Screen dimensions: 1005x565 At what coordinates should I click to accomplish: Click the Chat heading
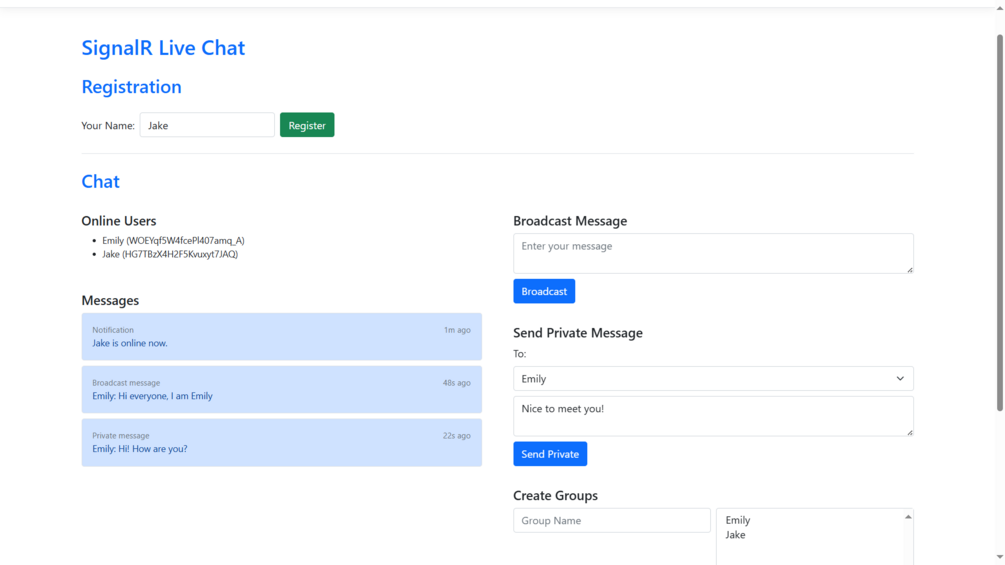point(101,181)
